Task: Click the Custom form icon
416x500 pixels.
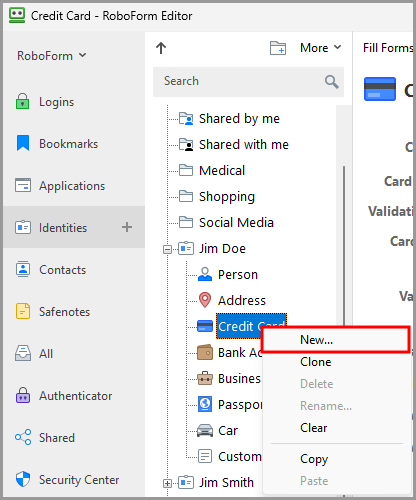Action: 205,456
